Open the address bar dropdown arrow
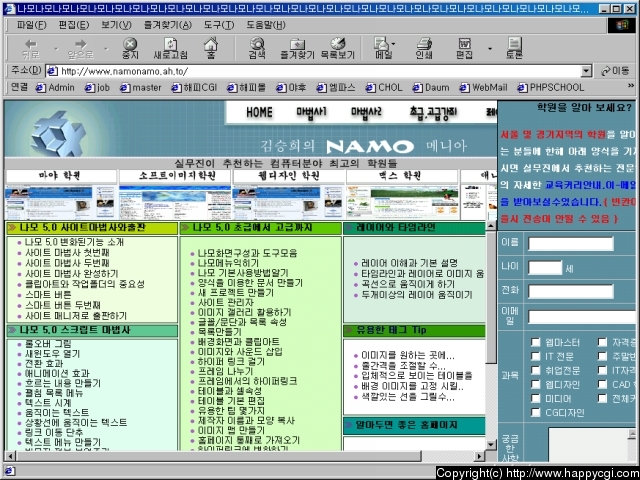 click(587, 71)
